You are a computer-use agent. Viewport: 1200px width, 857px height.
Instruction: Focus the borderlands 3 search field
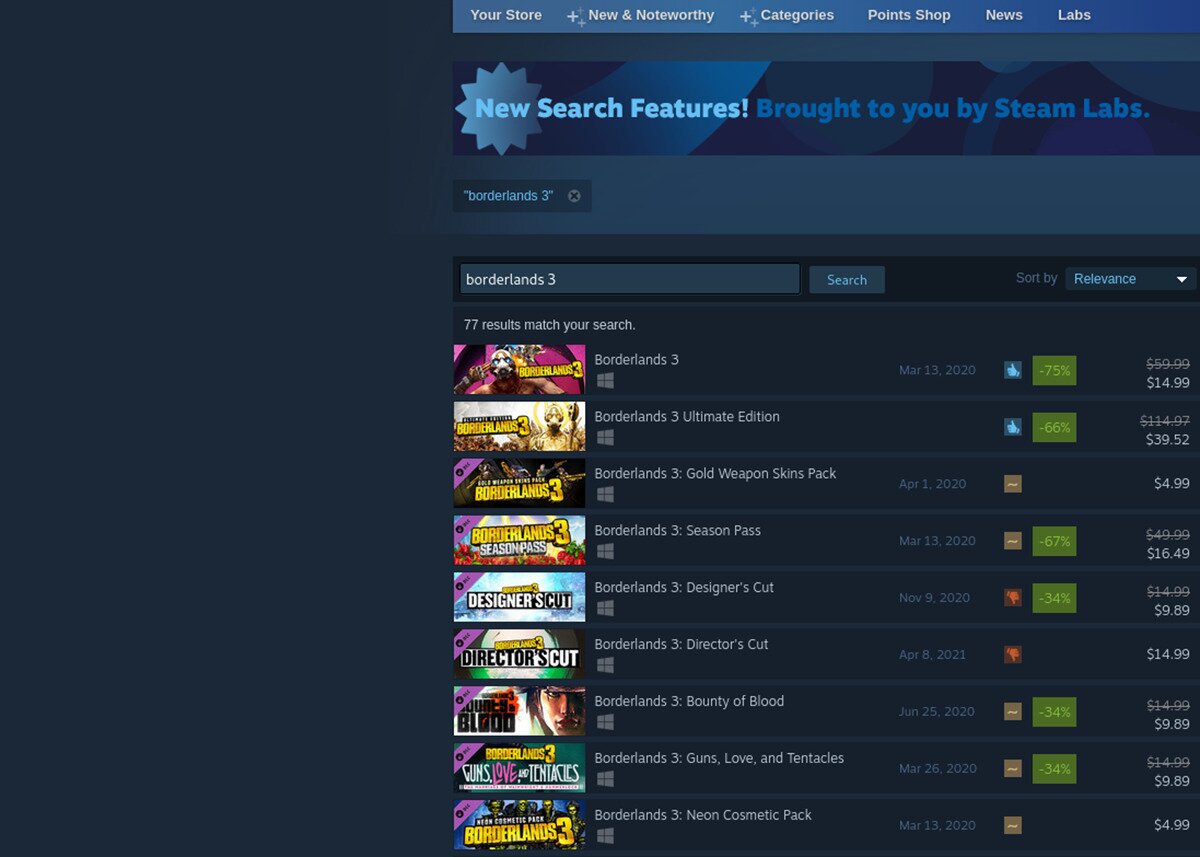click(x=630, y=279)
